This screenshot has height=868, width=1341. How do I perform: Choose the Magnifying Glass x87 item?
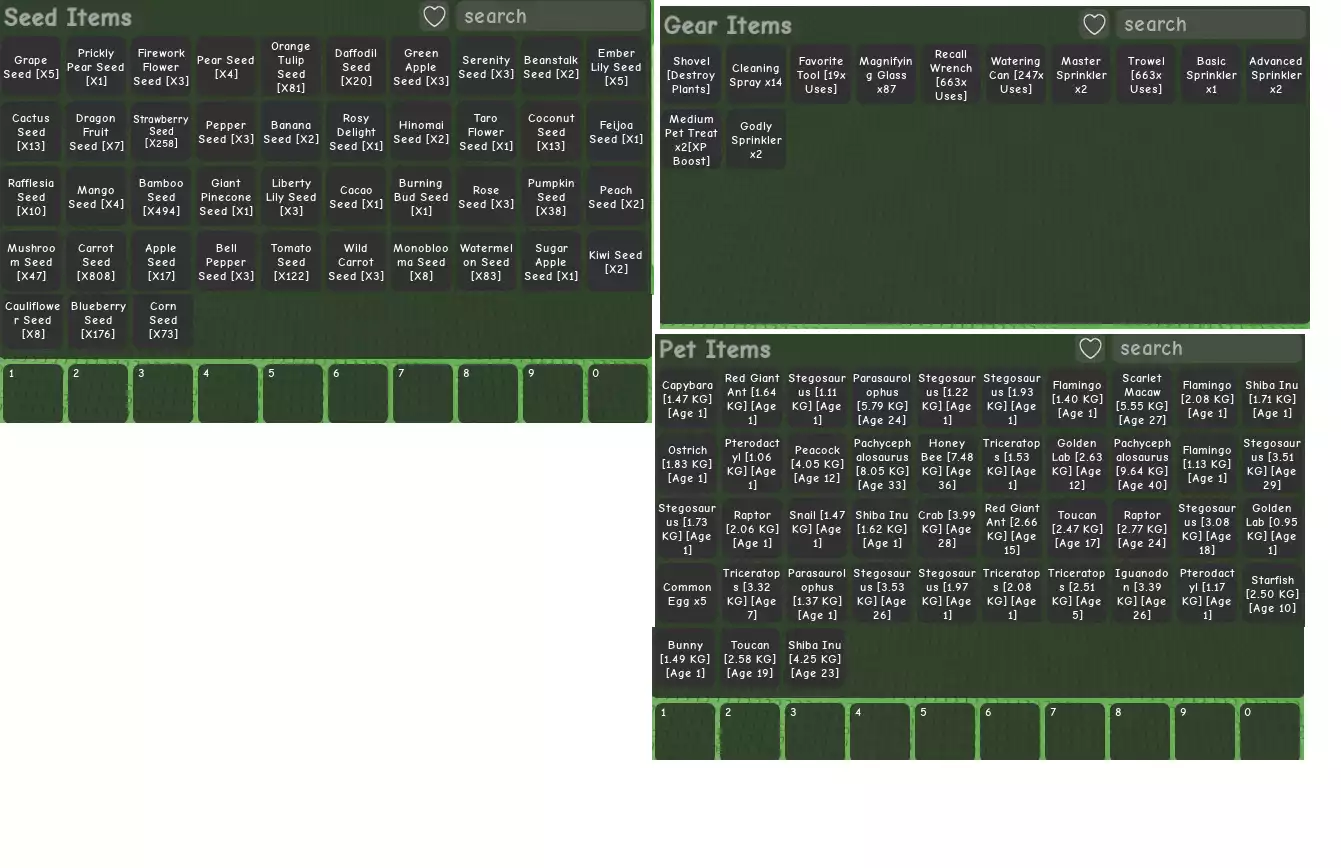[x=886, y=75]
